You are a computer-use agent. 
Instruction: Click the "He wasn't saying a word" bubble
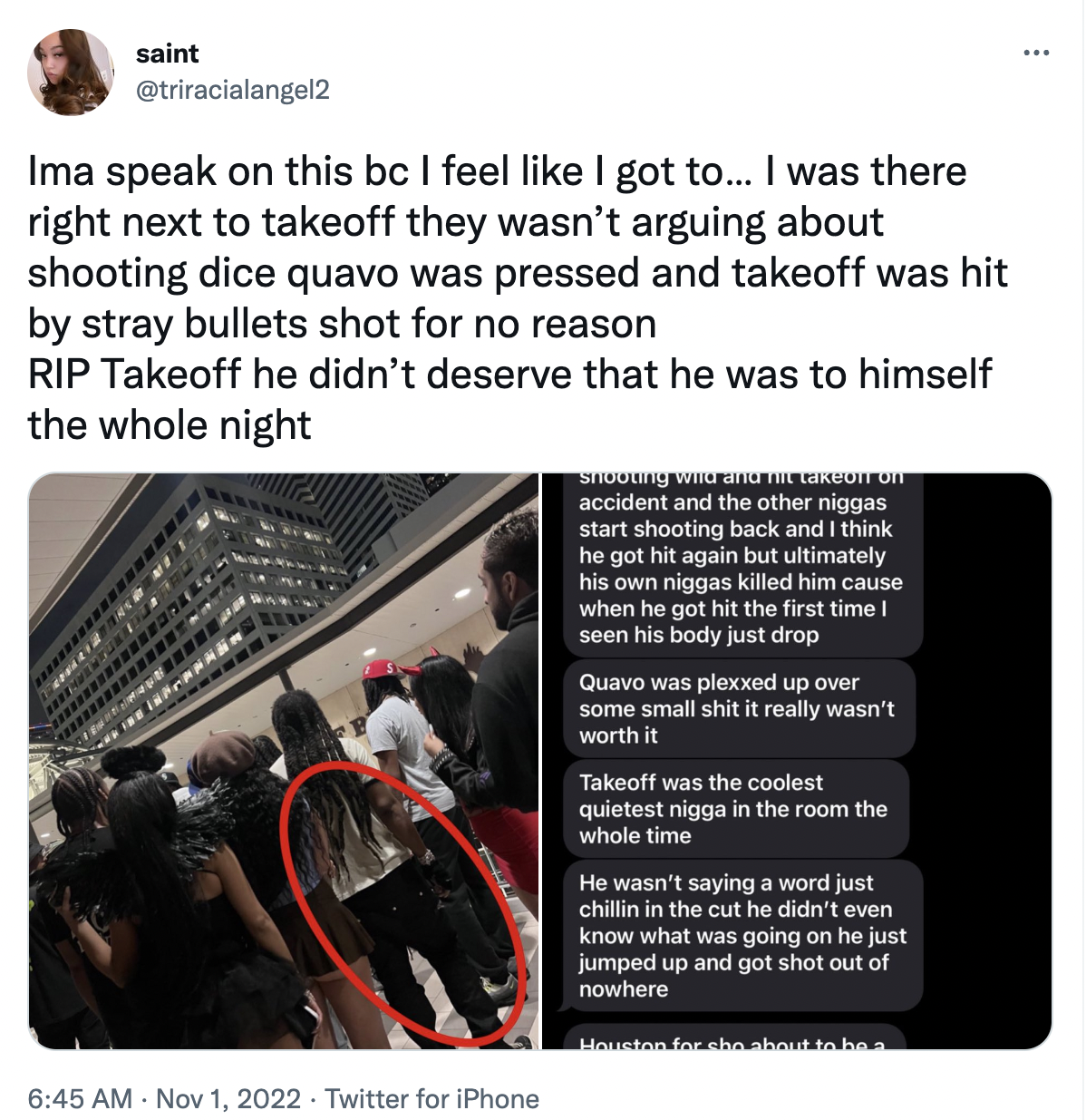tap(742, 936)
